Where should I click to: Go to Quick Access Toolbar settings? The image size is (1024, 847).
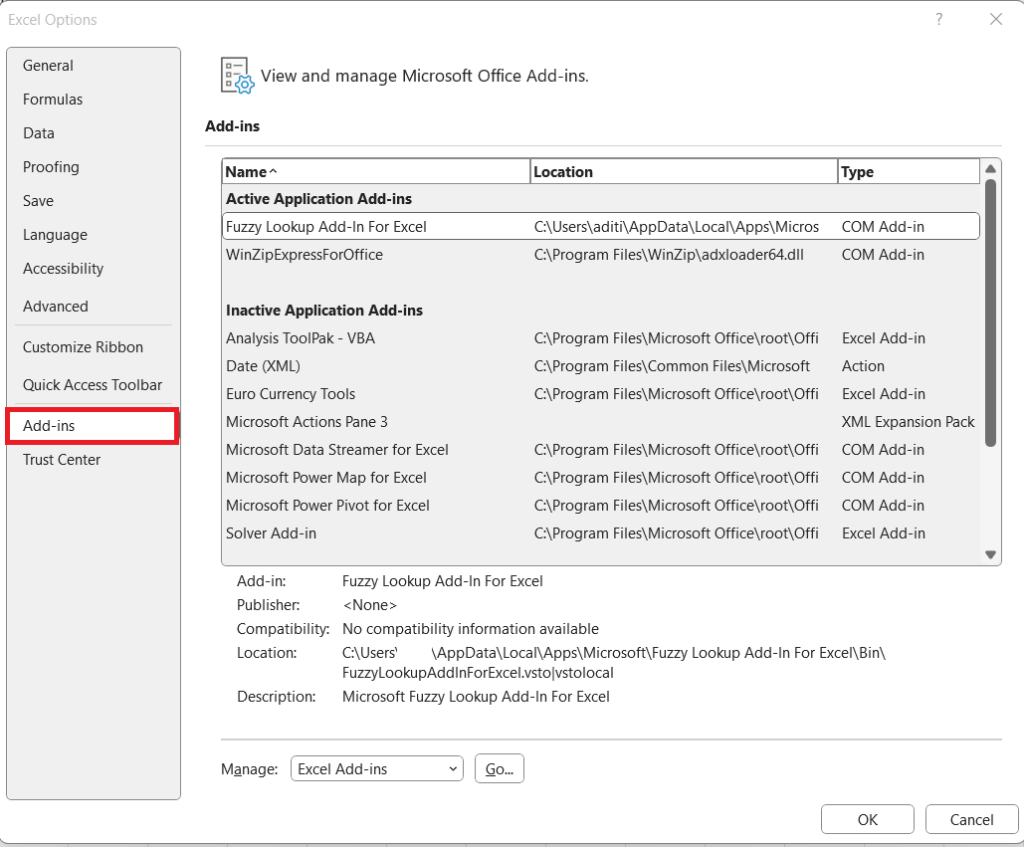point(91,384)
